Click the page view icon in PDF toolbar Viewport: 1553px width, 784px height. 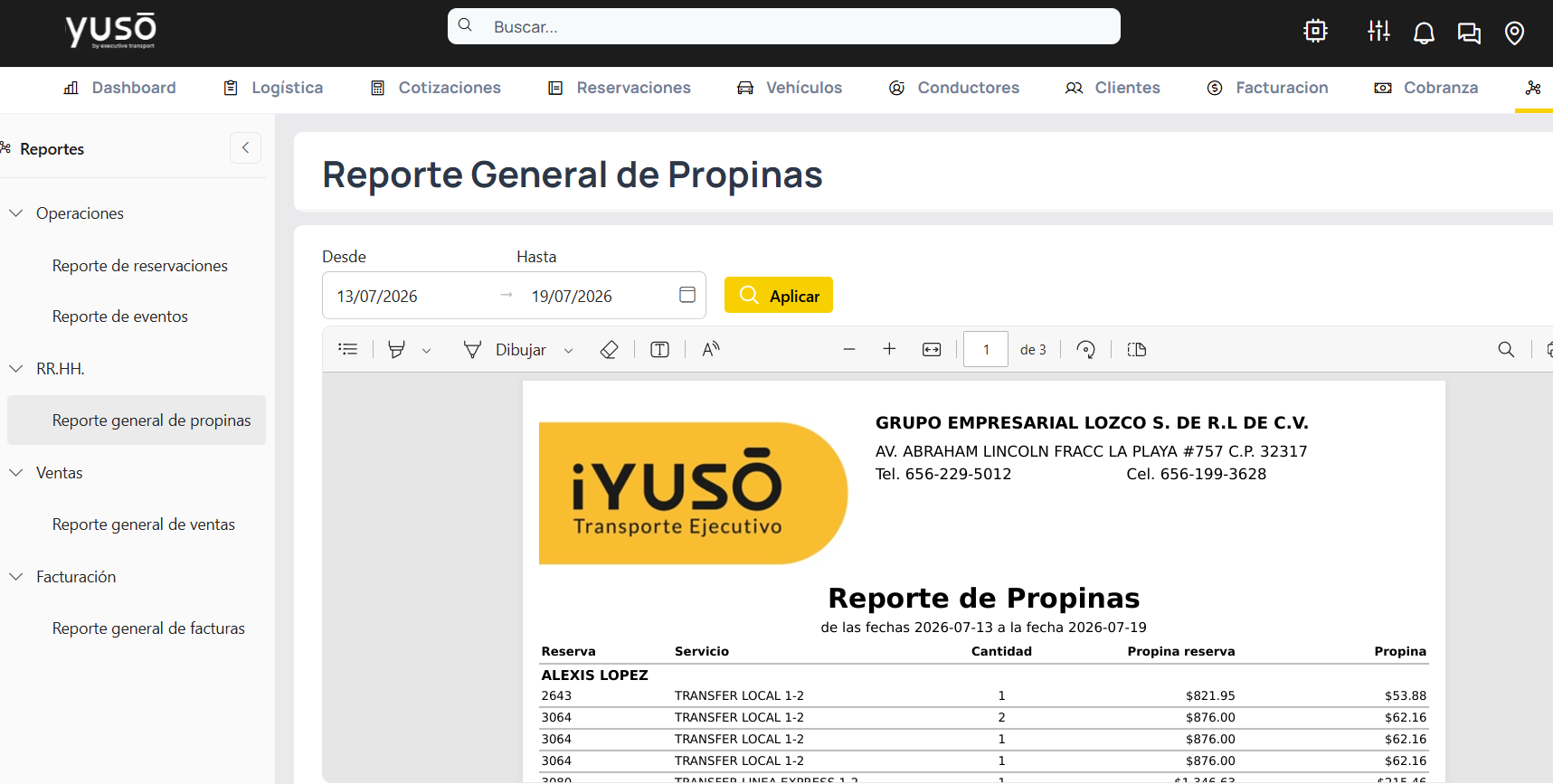click(1137, 349)
